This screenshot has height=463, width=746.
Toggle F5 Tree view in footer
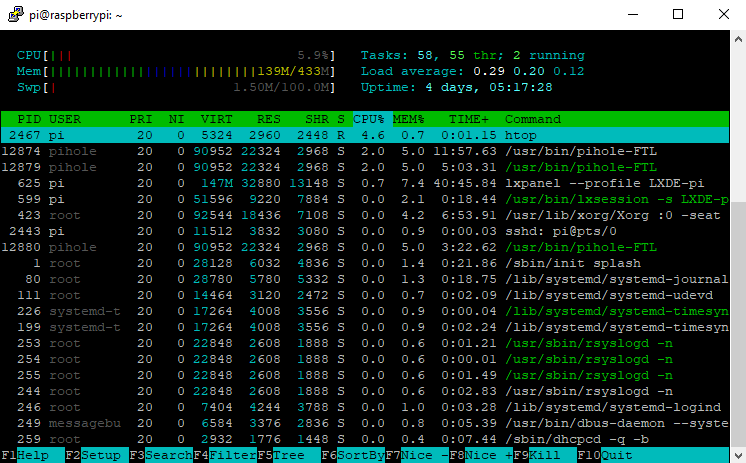(290, 455)
